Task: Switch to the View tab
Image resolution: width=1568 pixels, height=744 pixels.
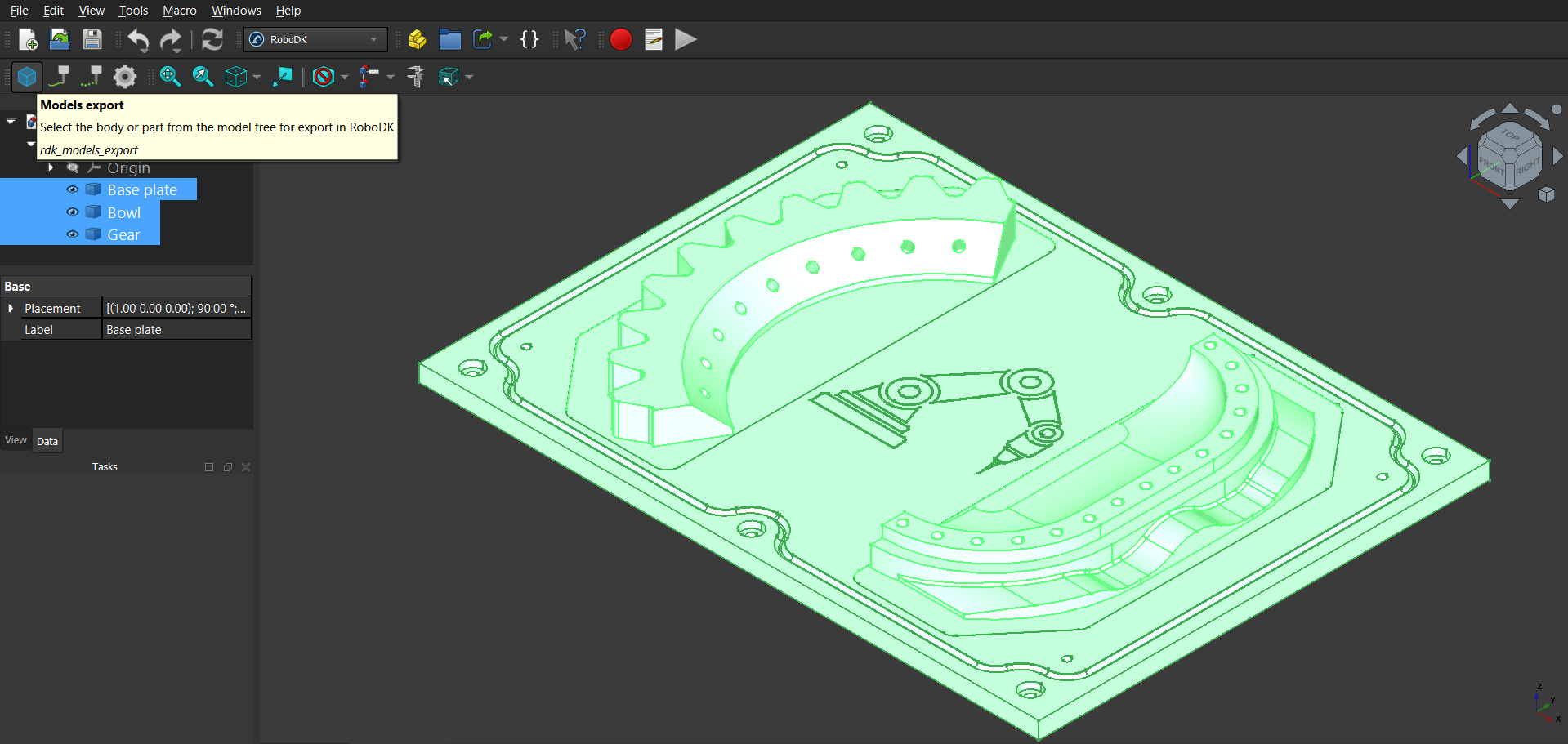Action: point(15,439)
